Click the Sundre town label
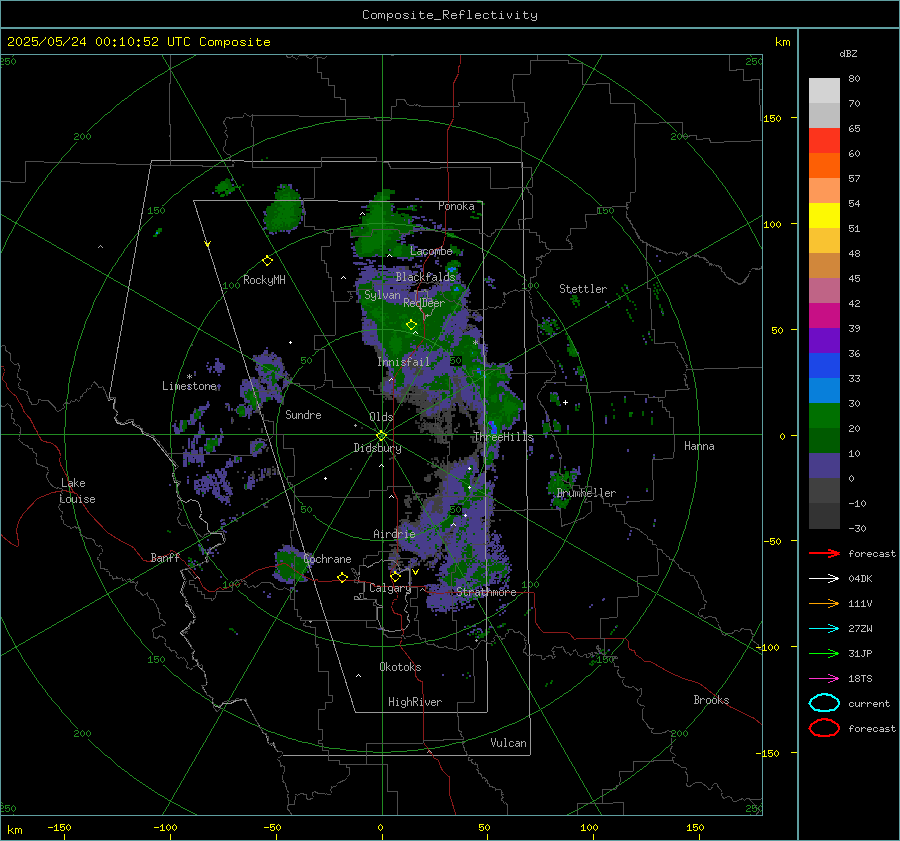Viewport: 900px width, 841px height. click(x=303, y=414)
